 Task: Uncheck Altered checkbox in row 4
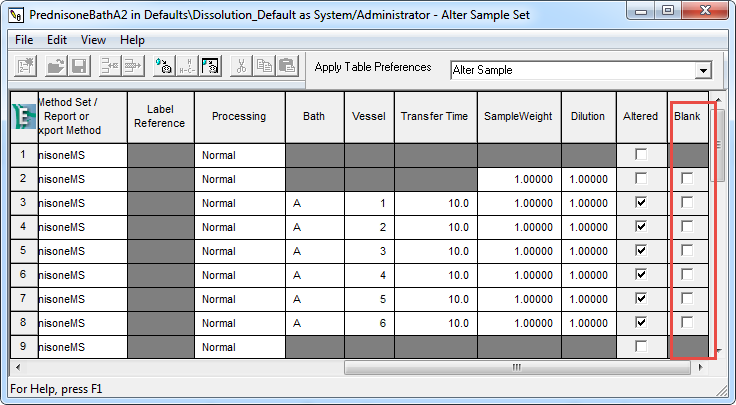641,226
